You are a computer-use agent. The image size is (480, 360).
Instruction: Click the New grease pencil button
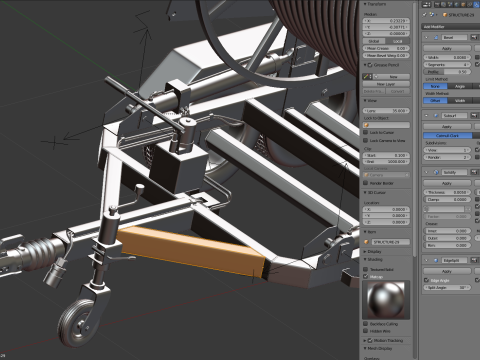click(391, 77)
